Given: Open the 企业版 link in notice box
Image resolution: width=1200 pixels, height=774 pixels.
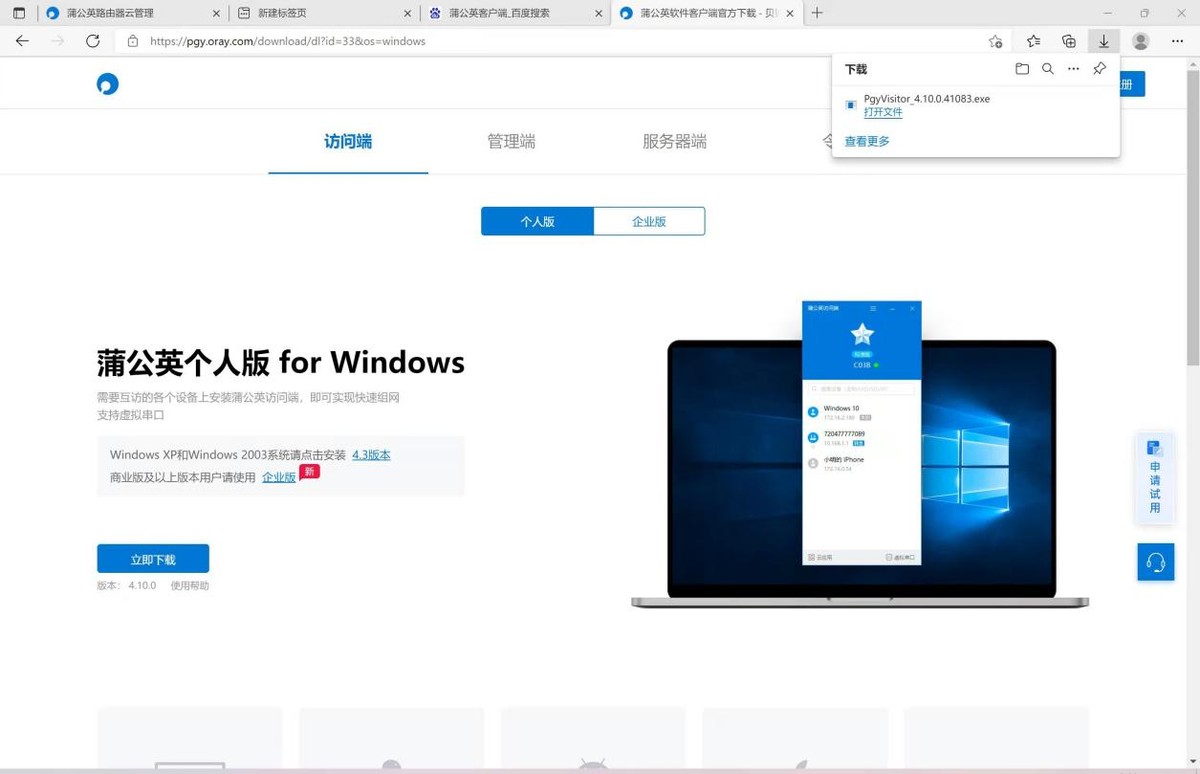Looking at the screenshot, I should pyautogui.click(x=279, y=477).
